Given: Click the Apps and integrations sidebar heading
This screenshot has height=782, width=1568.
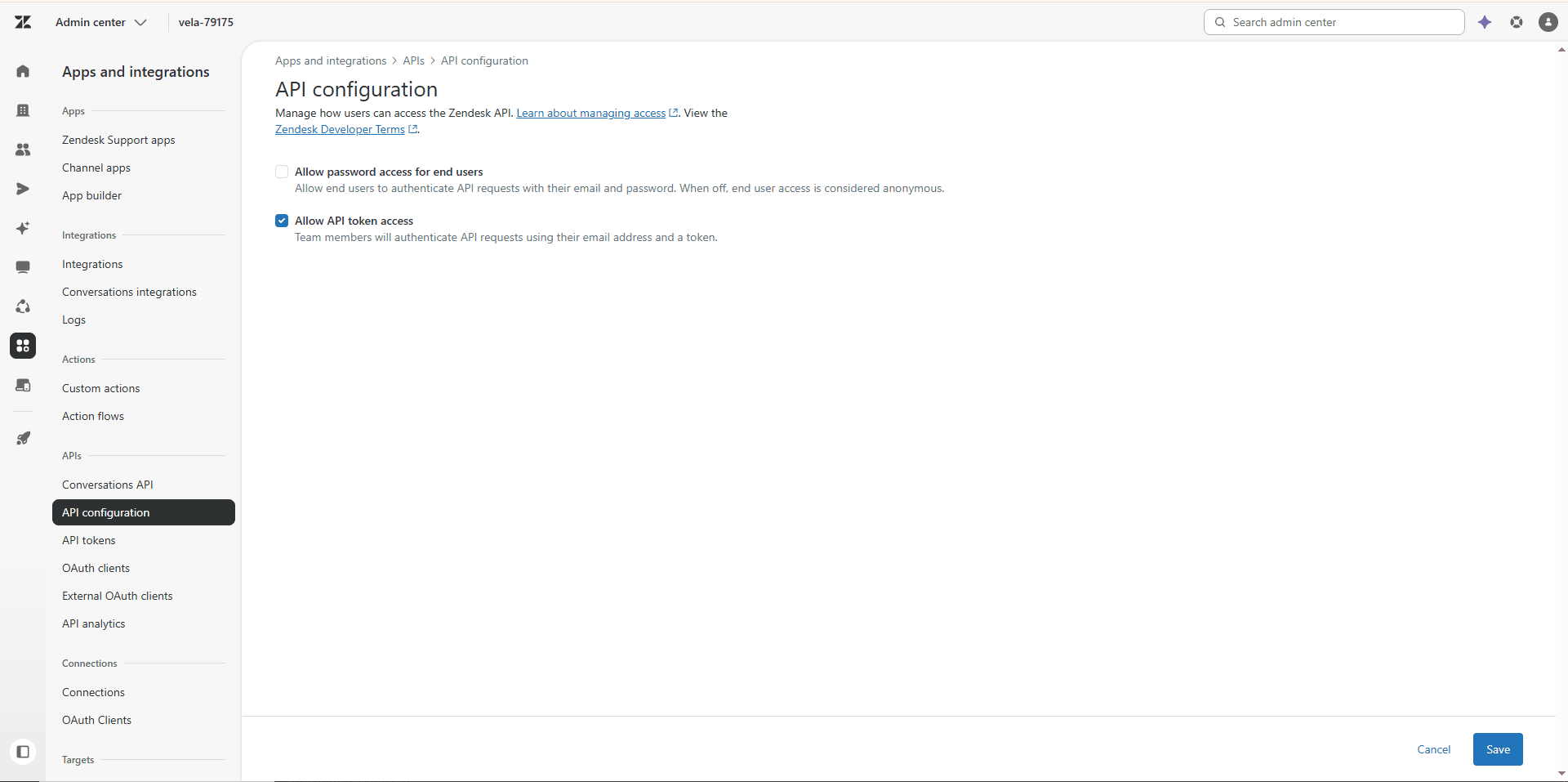Looking at the screenshot, I should 136,72.
